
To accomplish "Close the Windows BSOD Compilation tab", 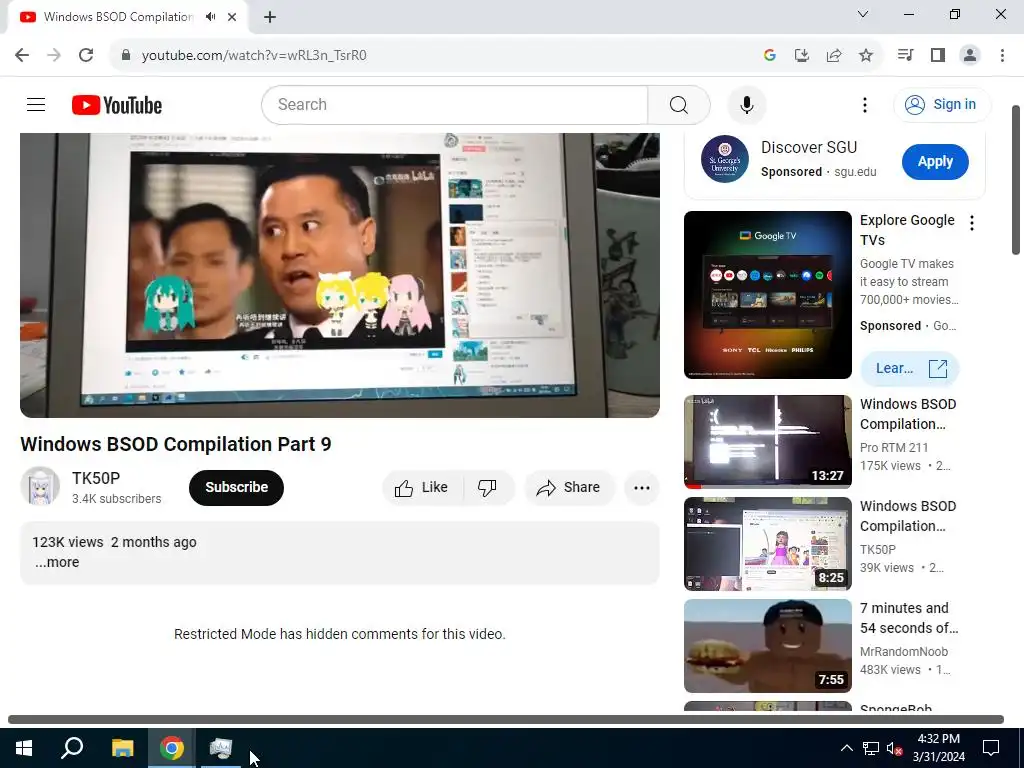I will point(232,17).
